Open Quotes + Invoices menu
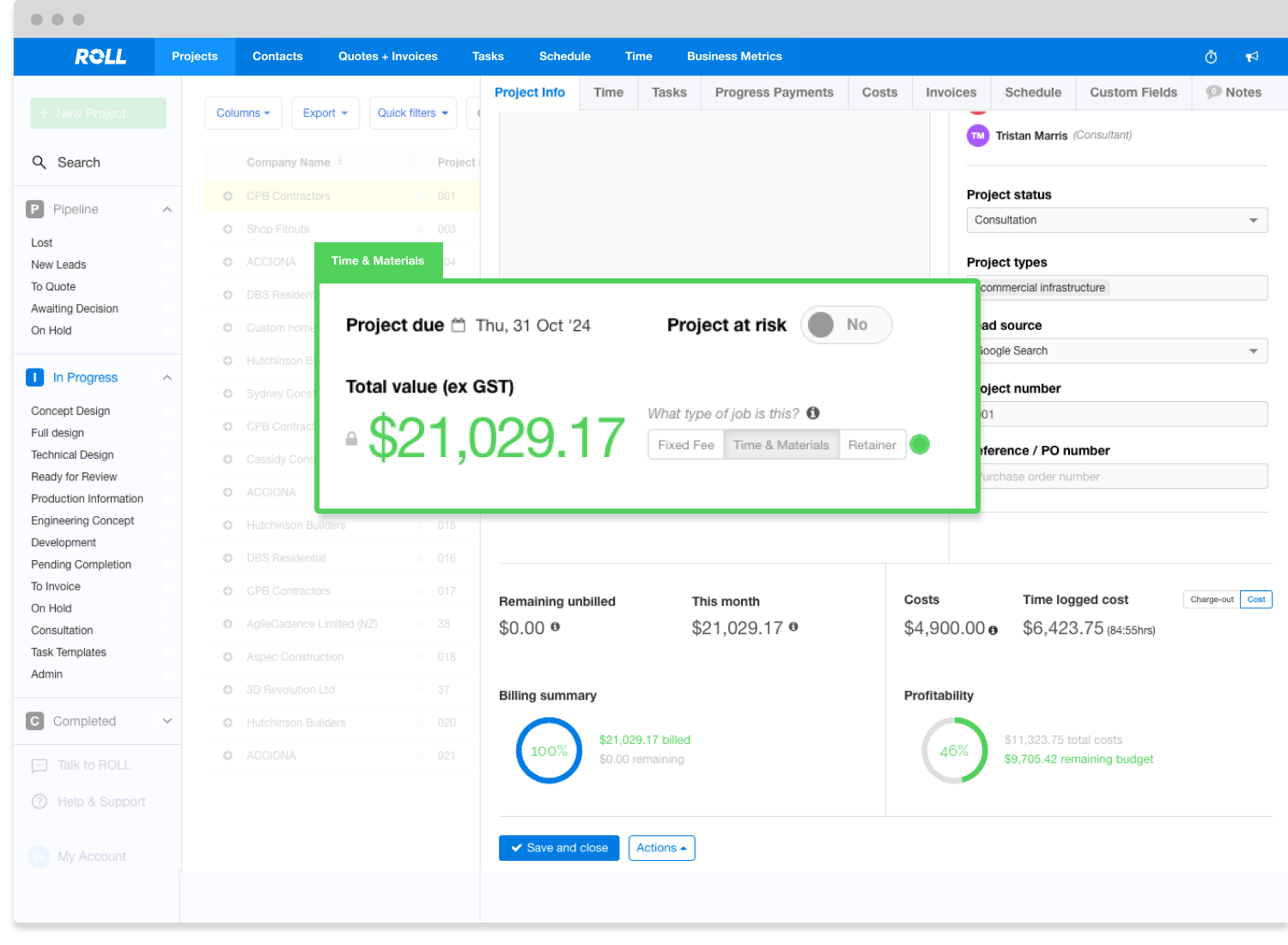This screenshot has width=1288, height=945. point(387,57)
